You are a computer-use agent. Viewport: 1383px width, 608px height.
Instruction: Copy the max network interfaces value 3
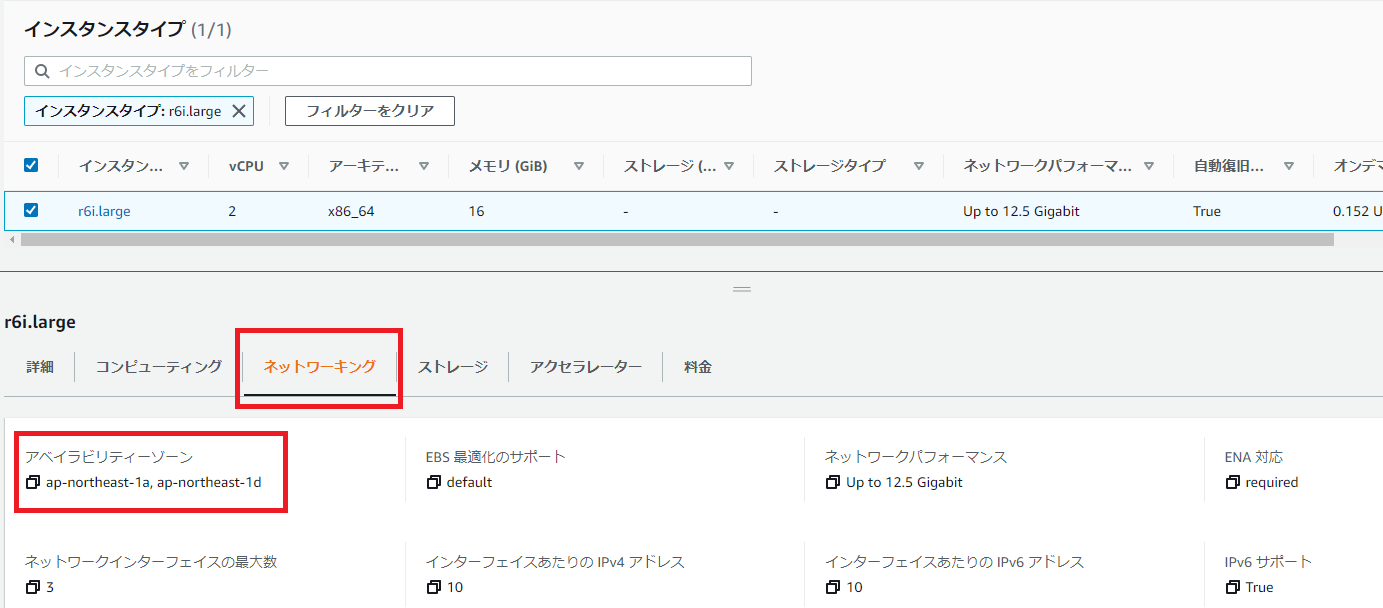coord(33,588)
